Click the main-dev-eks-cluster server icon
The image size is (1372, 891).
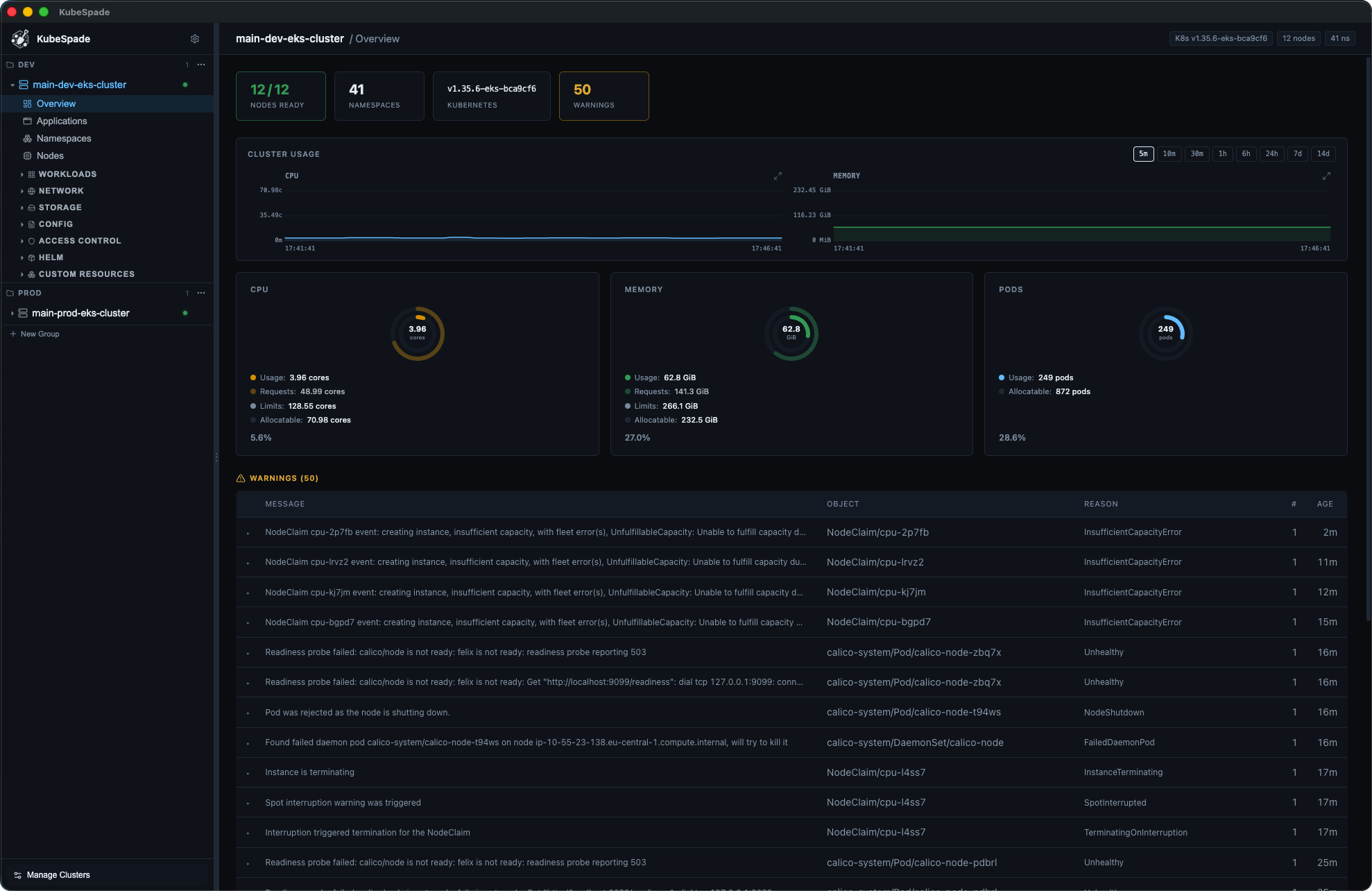(24, 85)
